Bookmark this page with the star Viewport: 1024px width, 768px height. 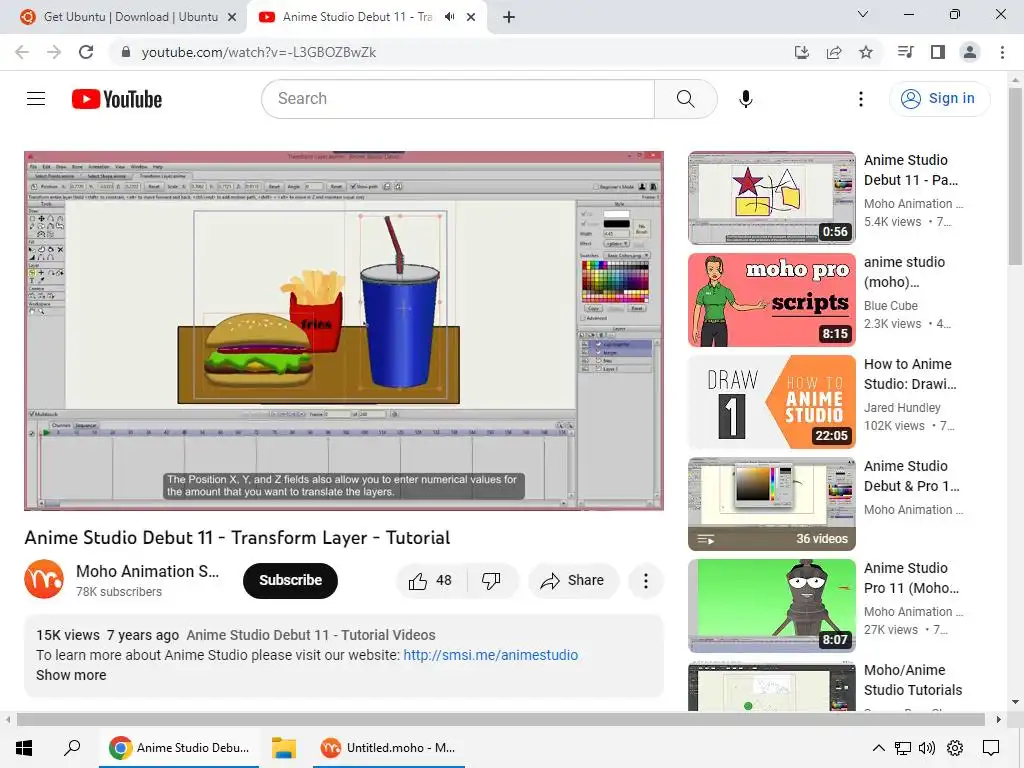tap(866, 52)
